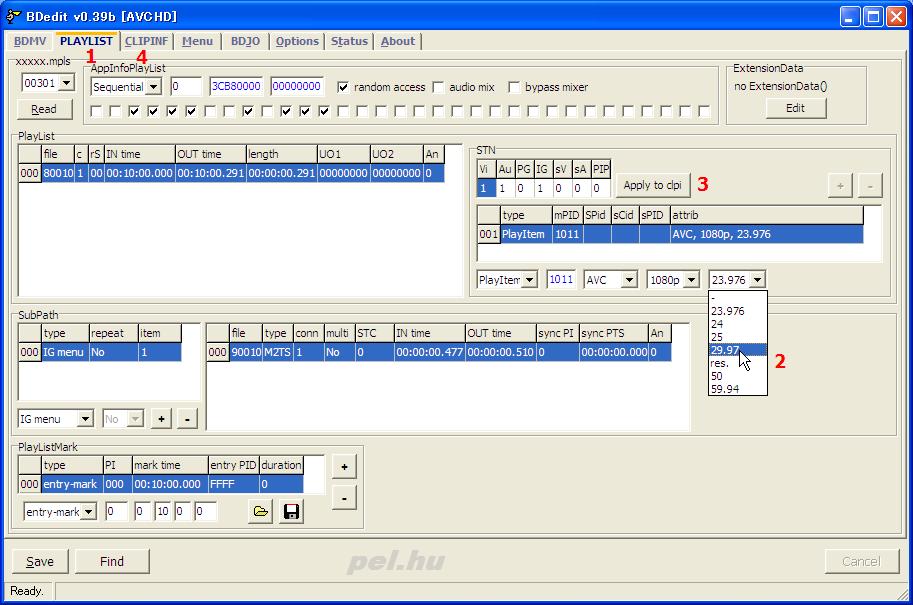This screenshot has width=913, height=605.
Task: Click the AppInfoPlayList 00000000 input field
Action: coord(296,86)
